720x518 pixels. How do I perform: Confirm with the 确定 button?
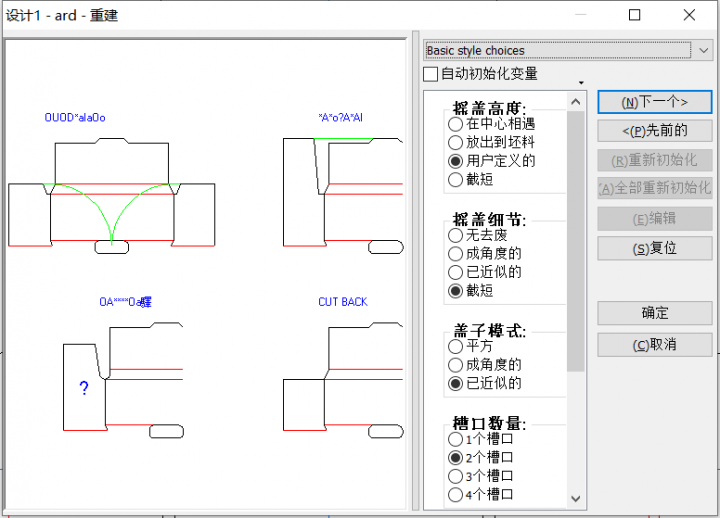(x=654, y=314)
